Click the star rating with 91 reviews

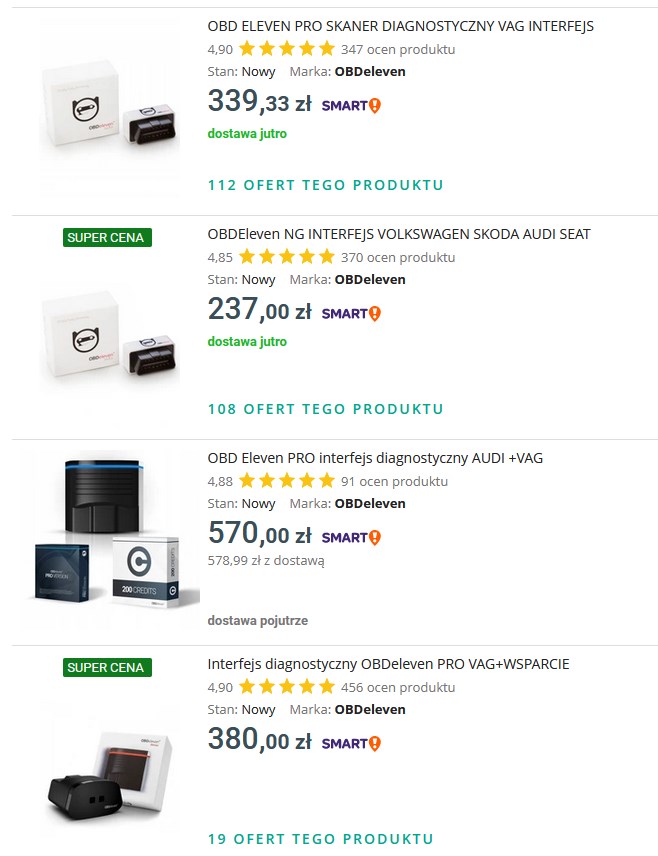(287, 481)
